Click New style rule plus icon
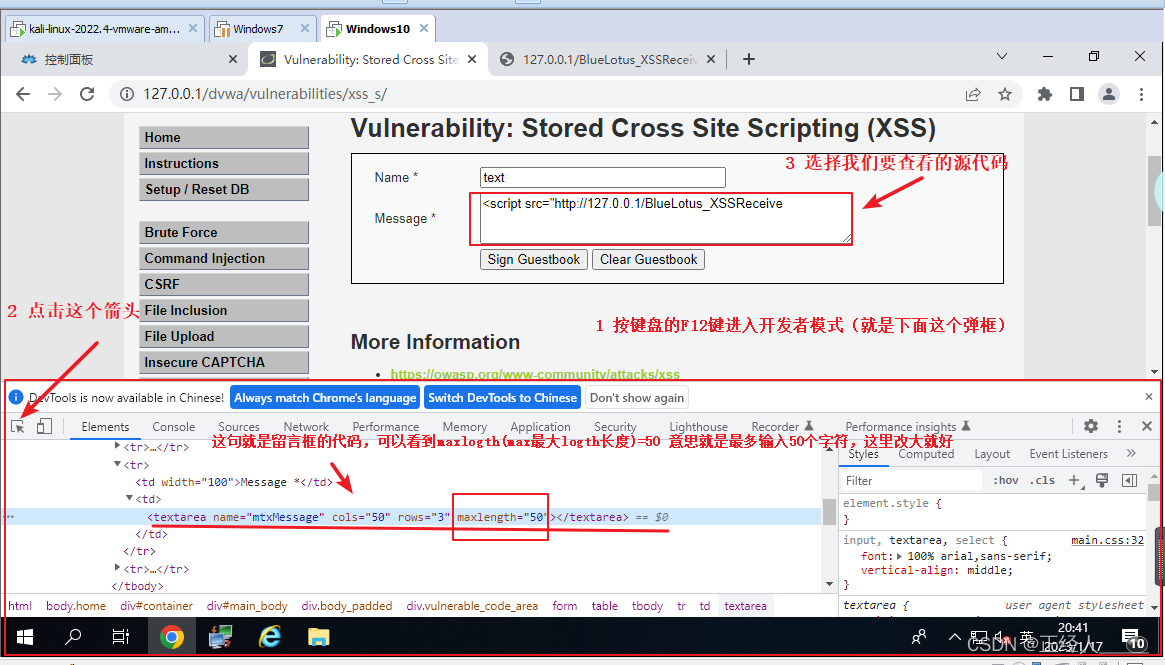The height and width of the screenshot is (665, 1165). pyautogui.click(x=1074, y=481)
